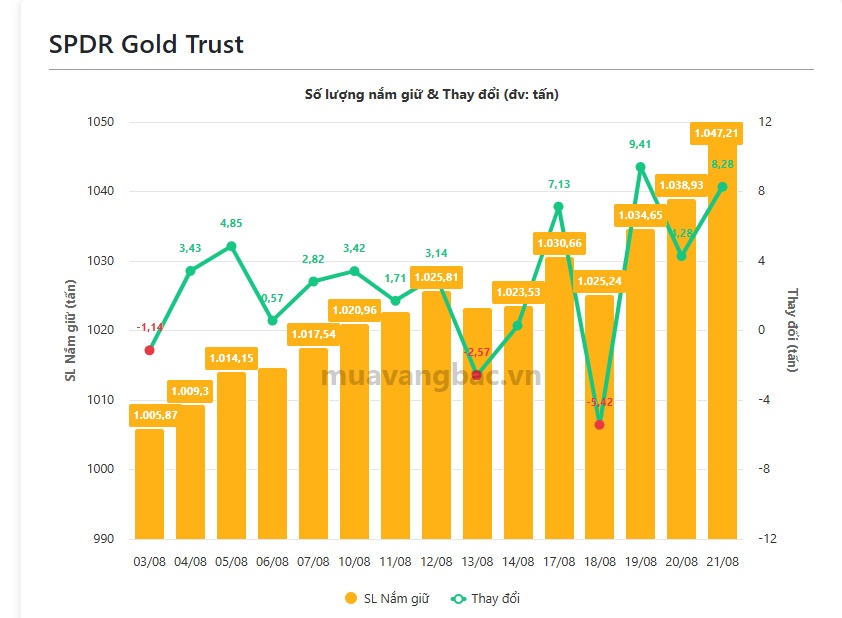842x618 pixels.
Task: Select the 4,85 green point on 05/08
Action: pos(231,246)
